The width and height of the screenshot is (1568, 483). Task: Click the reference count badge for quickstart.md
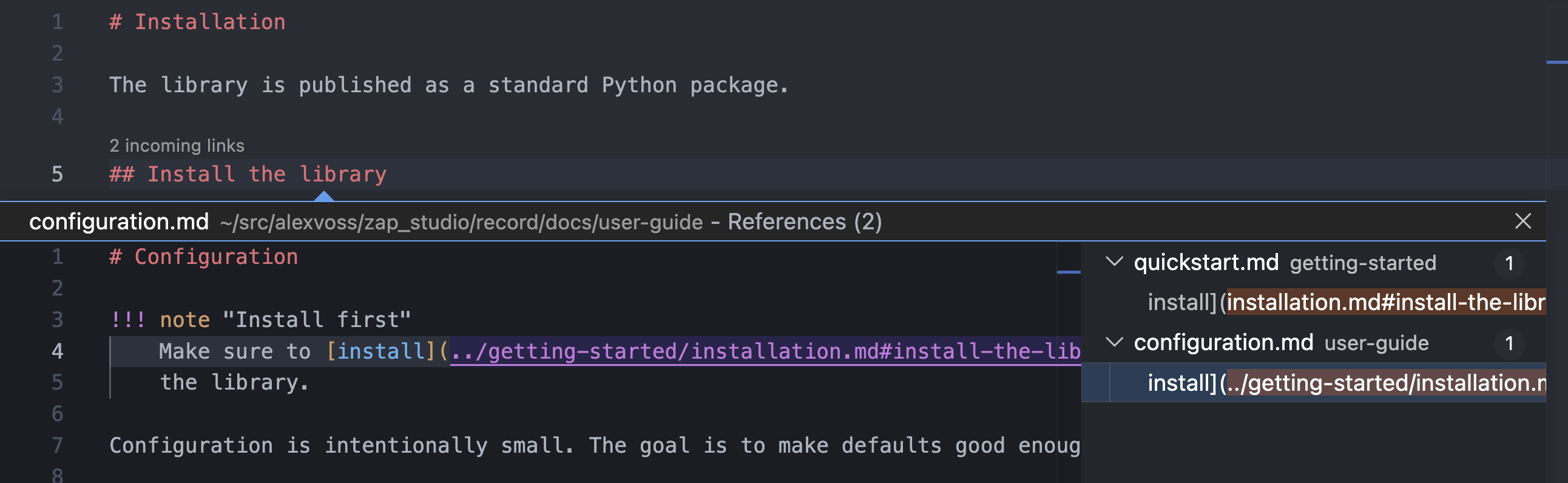click(x=1509, y=263)
